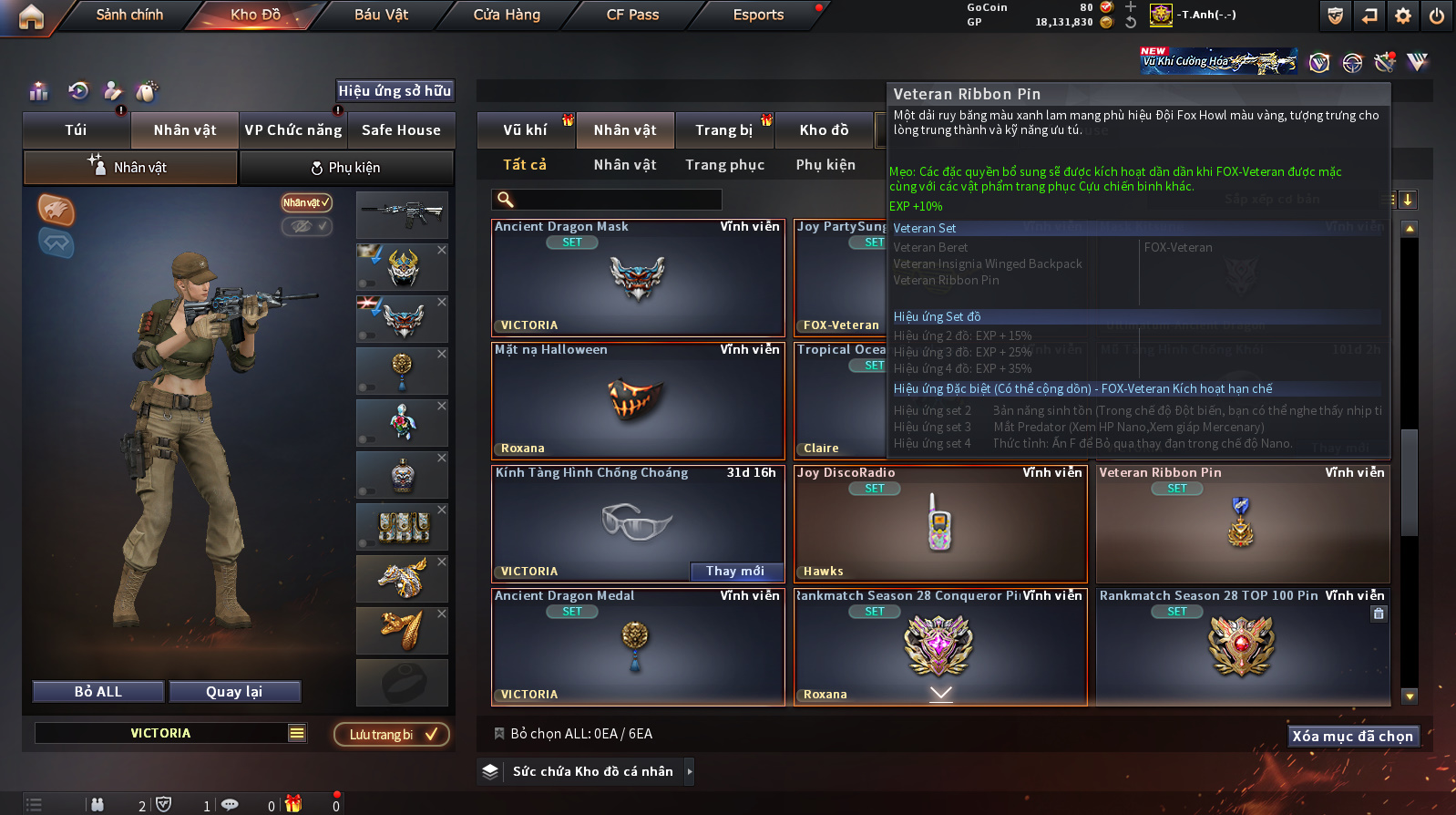Select the Trang bị inventory tab
The width and height of the screenshot is (1456, 815).
coord(724,130)
